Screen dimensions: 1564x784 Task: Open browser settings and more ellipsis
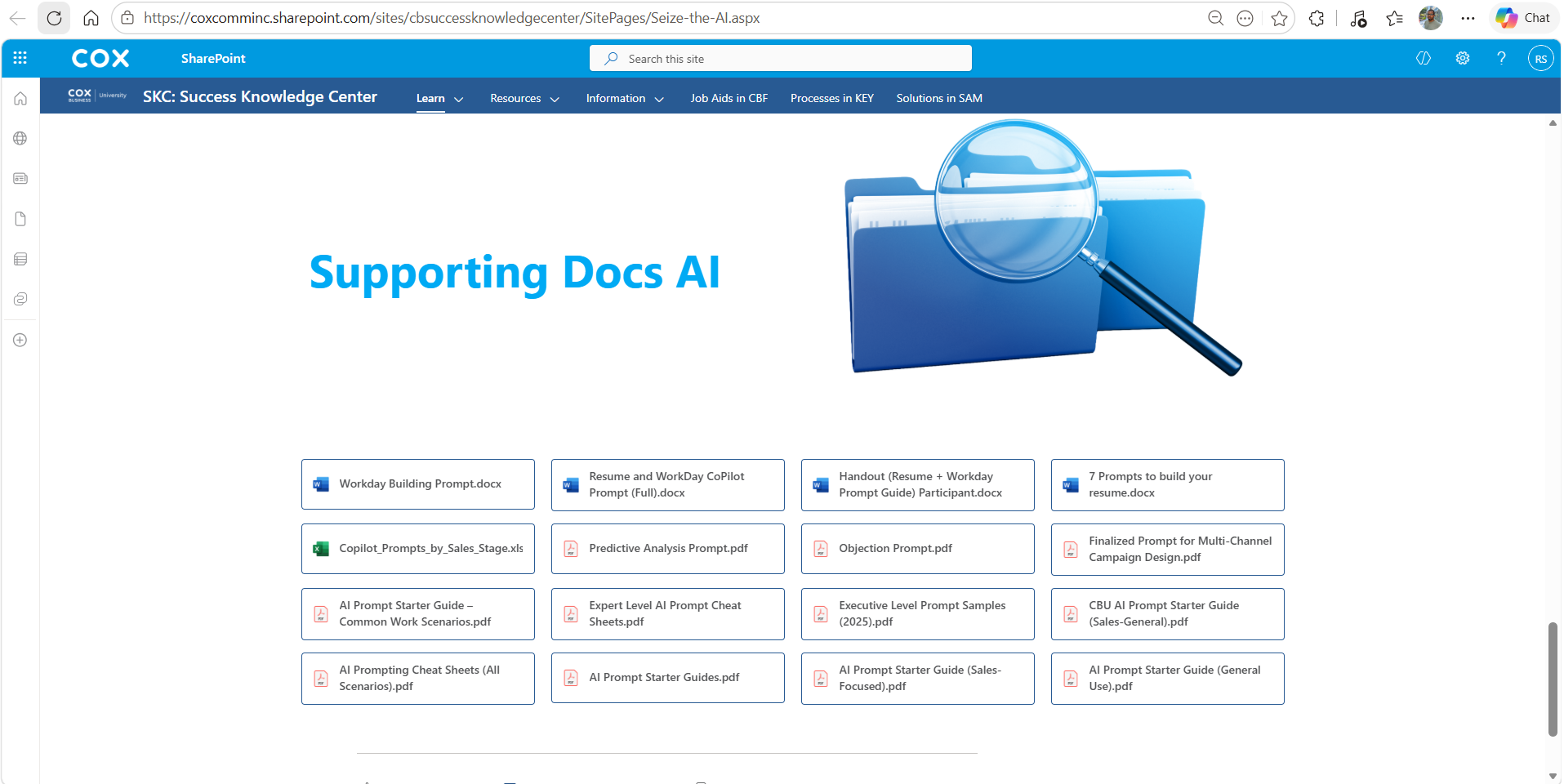(1468, 18)
